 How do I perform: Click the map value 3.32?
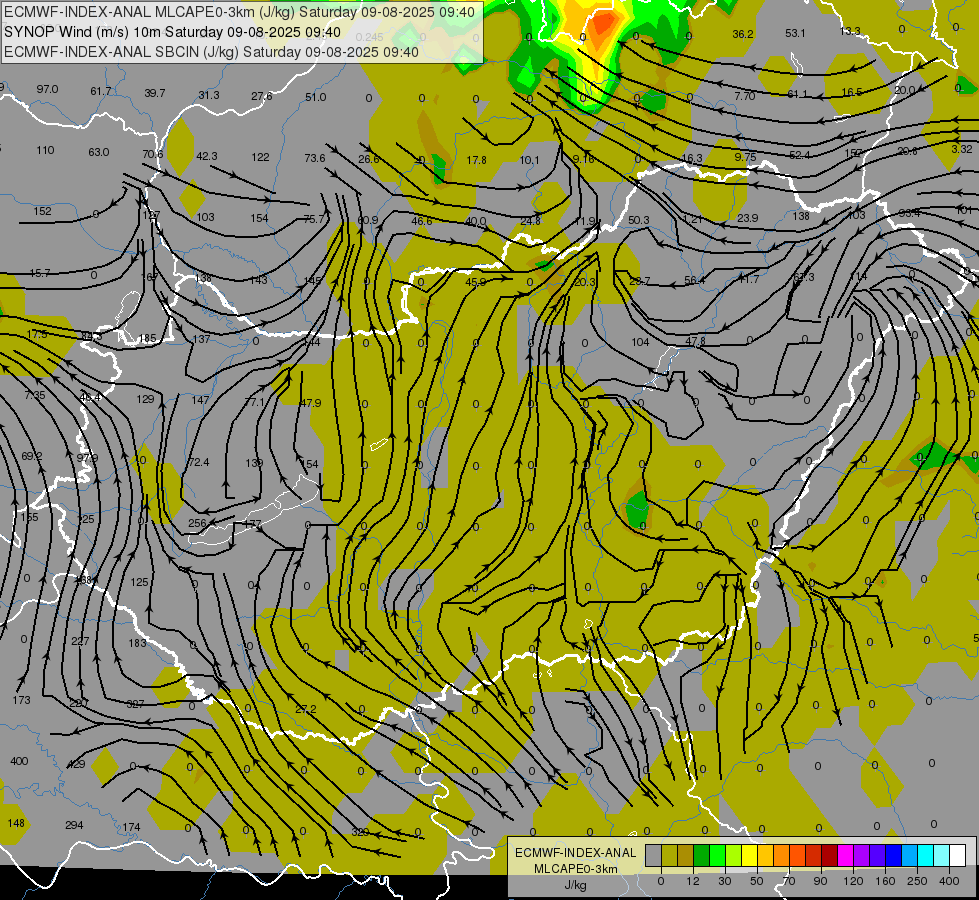tap(962, 149)
